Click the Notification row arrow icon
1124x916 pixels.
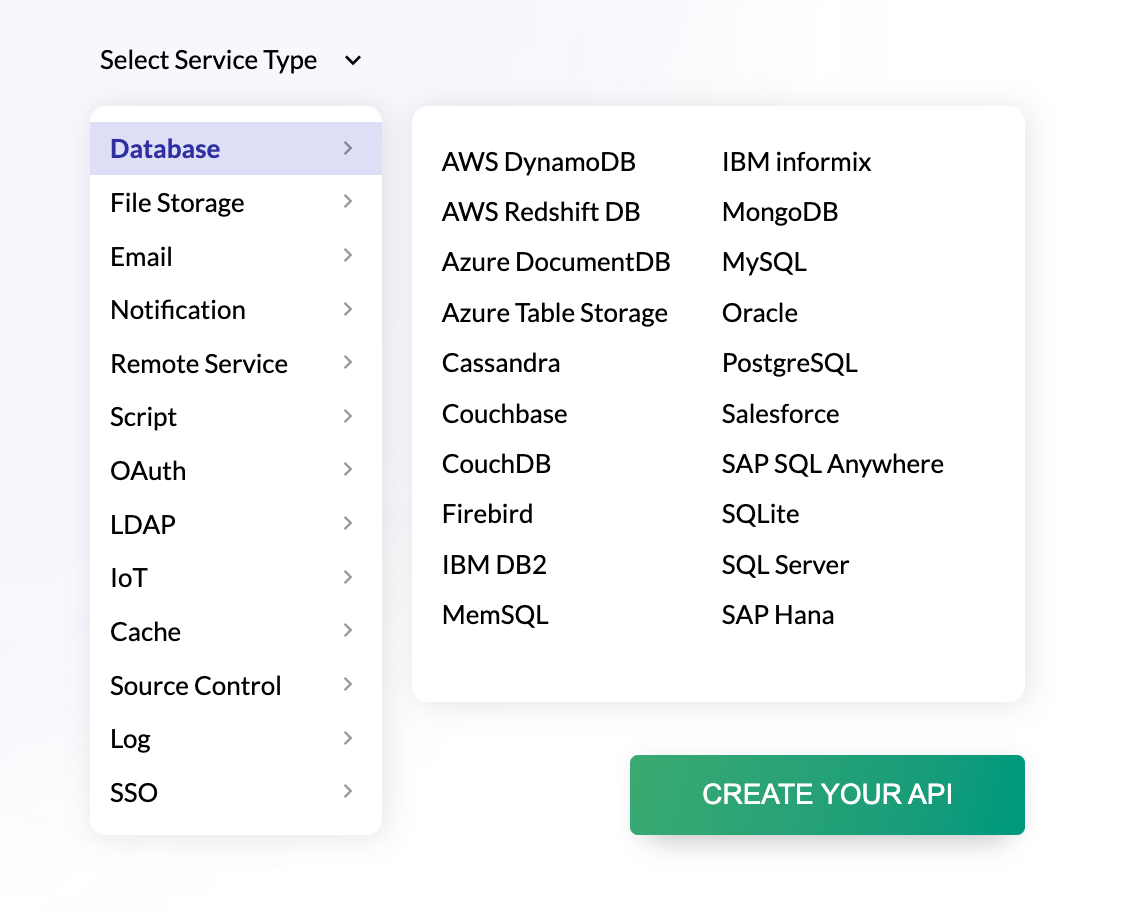click(348, 309)
